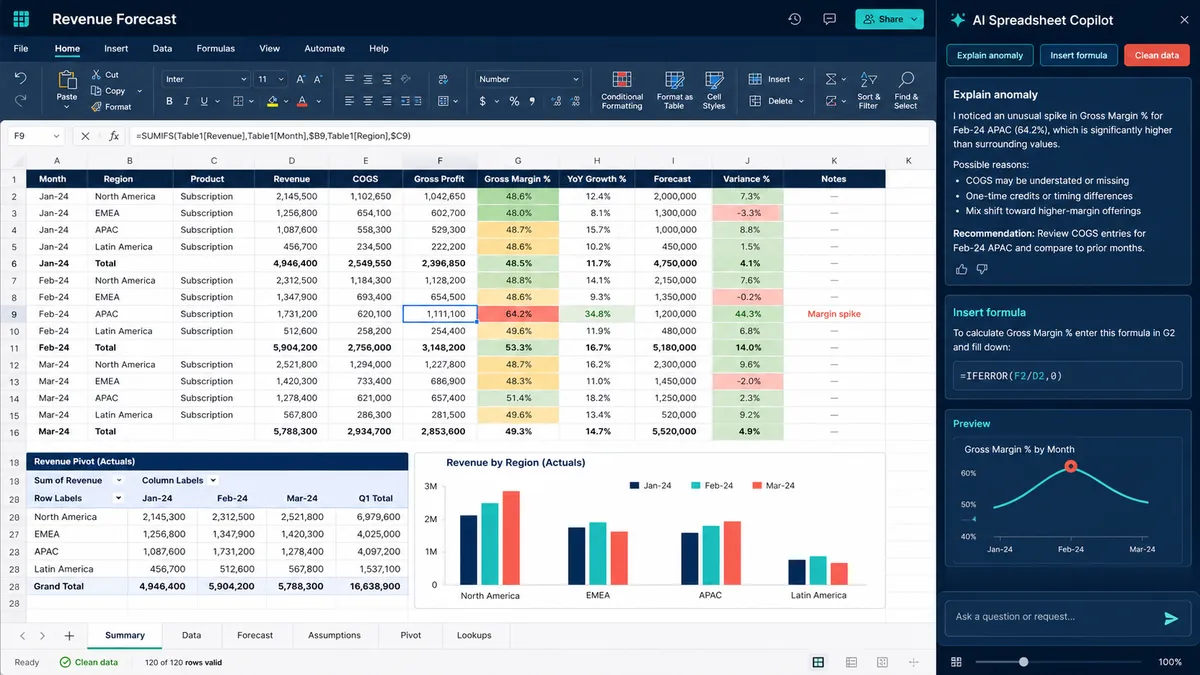Open Format as Table

[674, 90]
